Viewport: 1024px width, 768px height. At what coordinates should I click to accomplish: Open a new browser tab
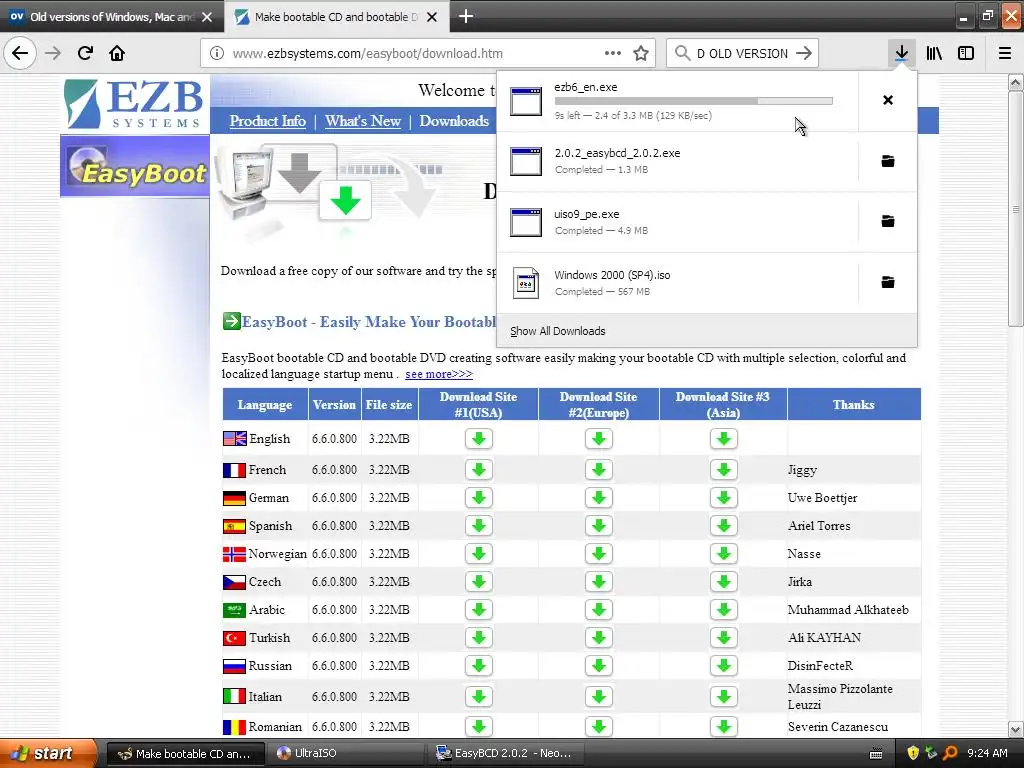[466, 16]
